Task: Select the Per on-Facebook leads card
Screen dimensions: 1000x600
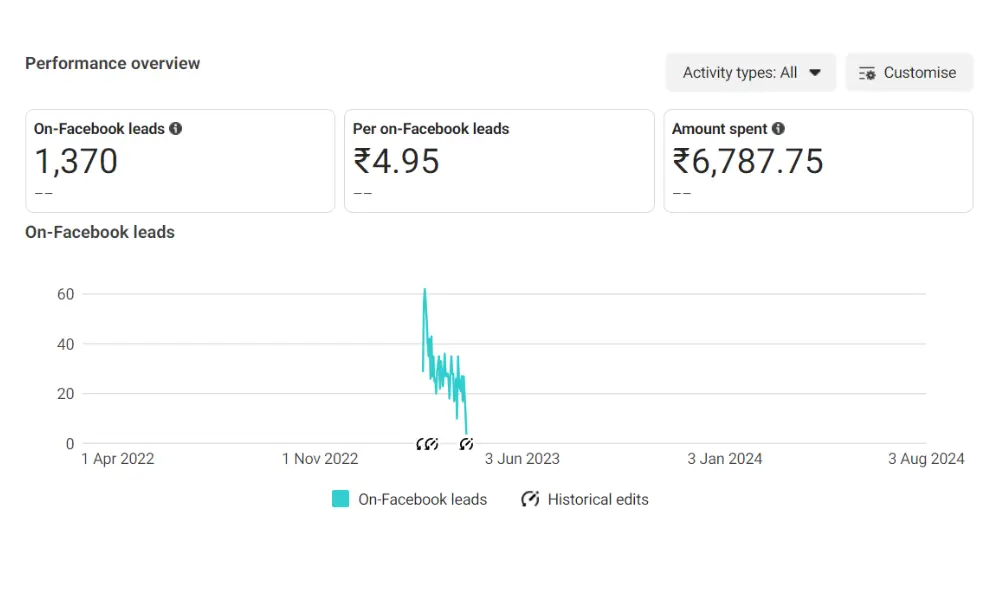Action: tap(499, 161)
